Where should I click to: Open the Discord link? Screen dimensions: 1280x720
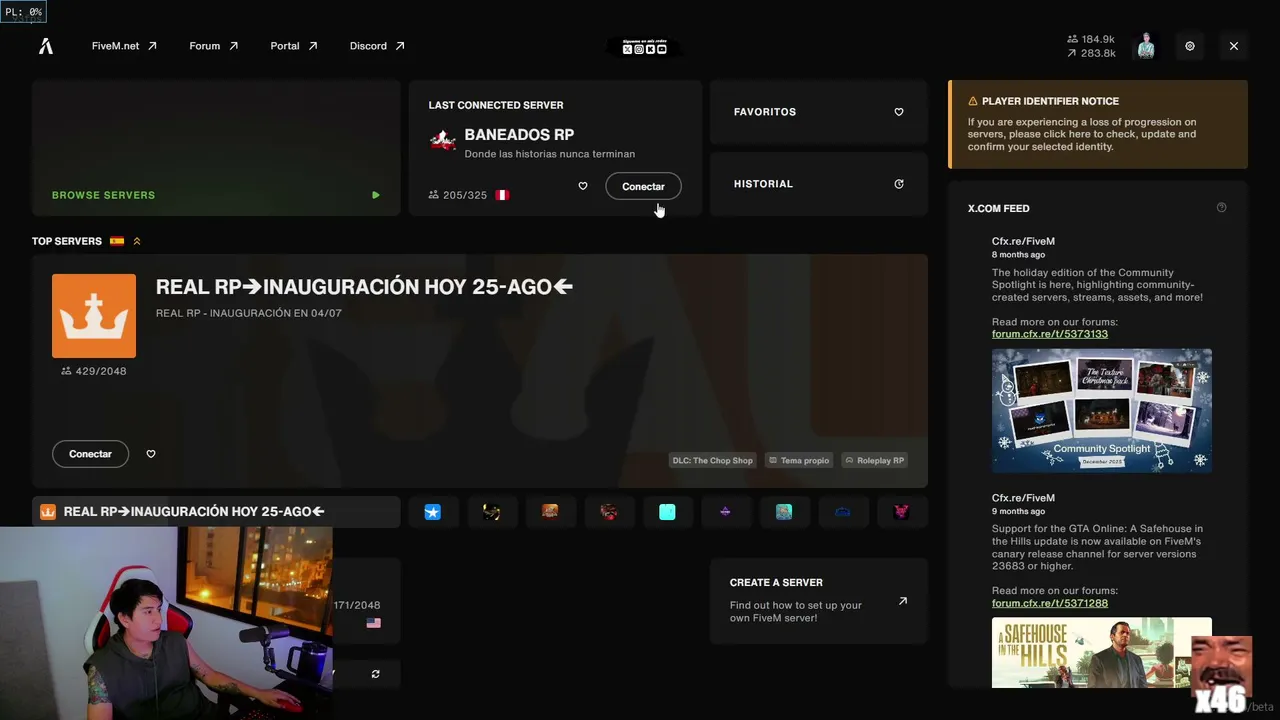[x=377, y=46]
